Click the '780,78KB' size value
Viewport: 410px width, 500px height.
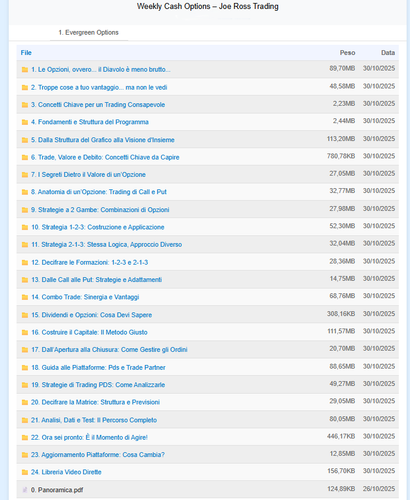tap(341, 156)
